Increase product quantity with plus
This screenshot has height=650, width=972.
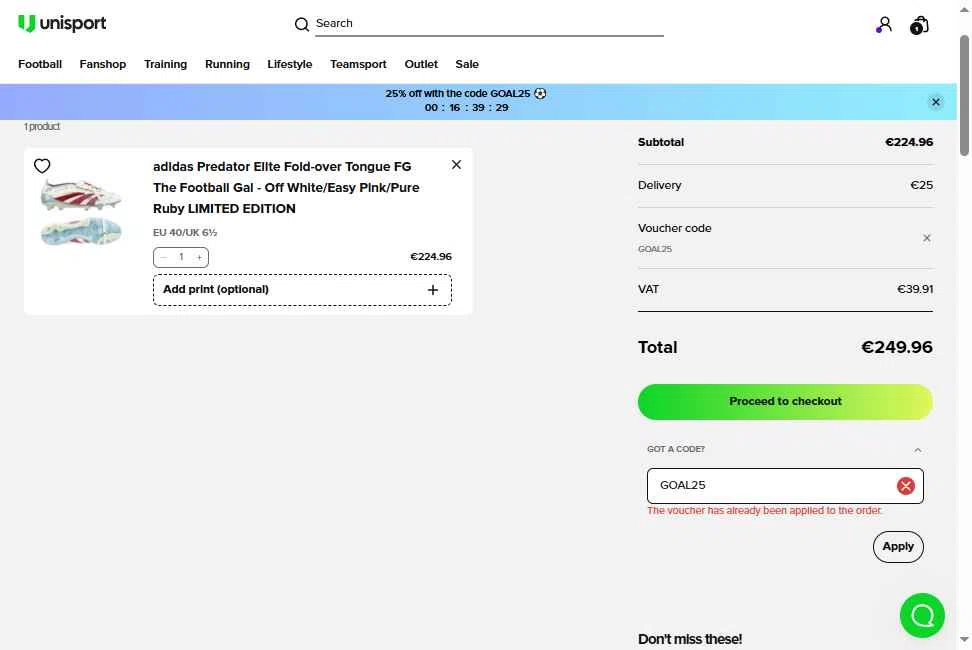[x=199, y=257]
